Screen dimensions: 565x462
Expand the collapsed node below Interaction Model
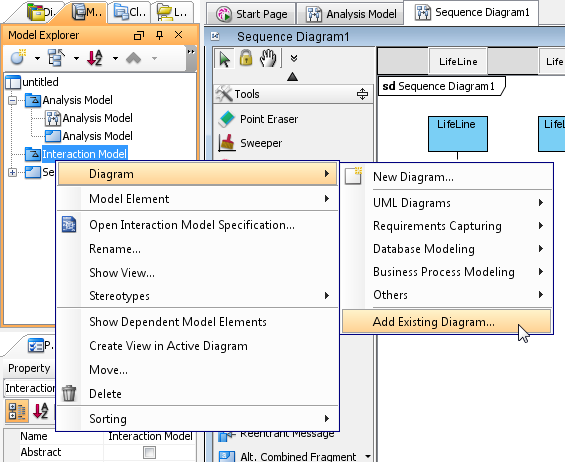point(13,172)
